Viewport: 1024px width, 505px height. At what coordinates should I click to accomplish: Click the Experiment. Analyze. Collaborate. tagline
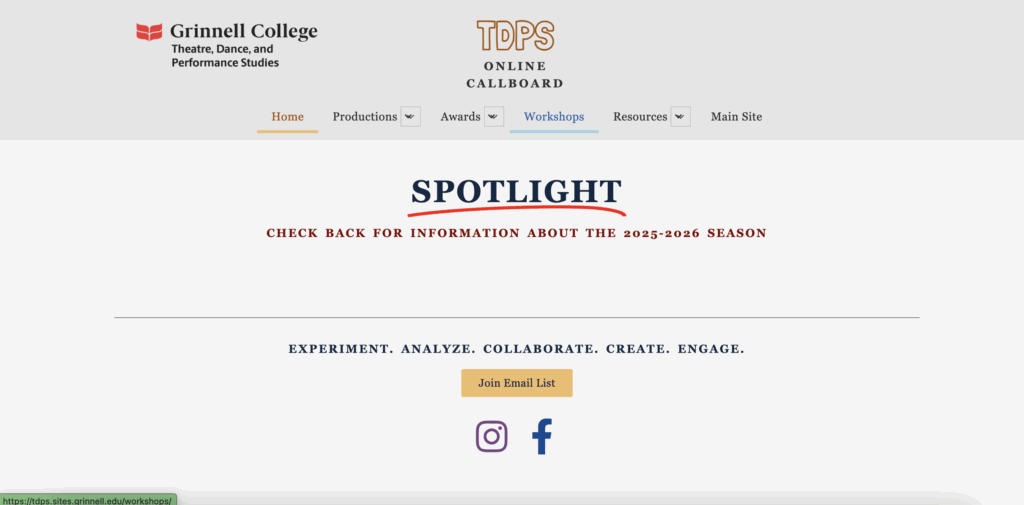pyautogui.click(x=516, y=349)
